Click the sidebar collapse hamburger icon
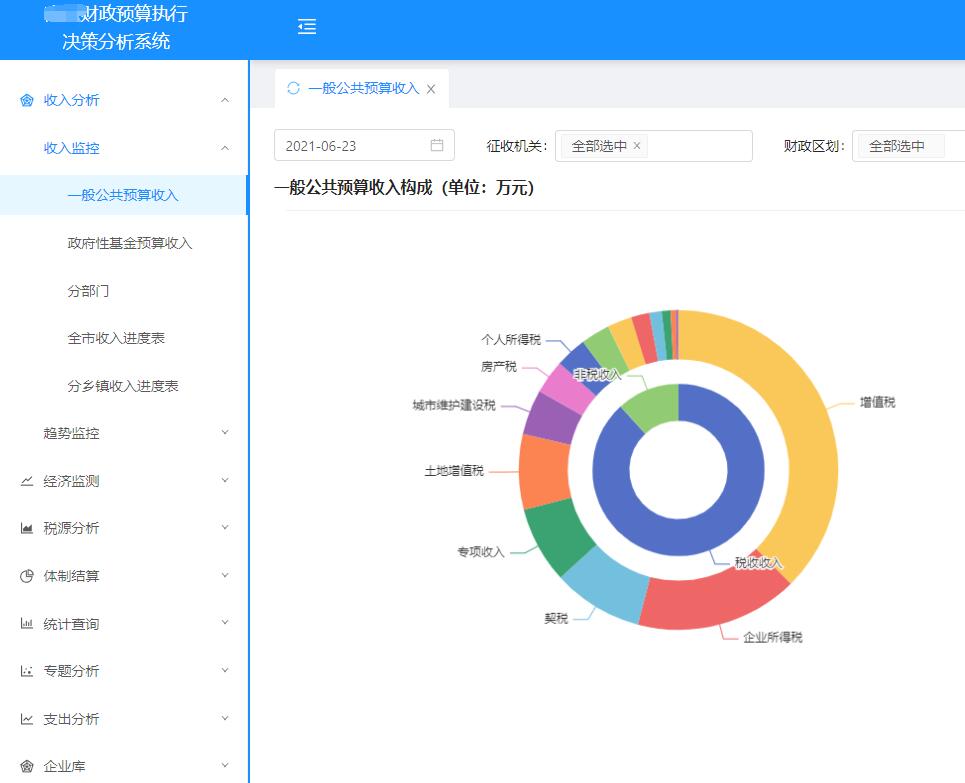Viewport: 965px width, 783px height. tap(307, 27)
